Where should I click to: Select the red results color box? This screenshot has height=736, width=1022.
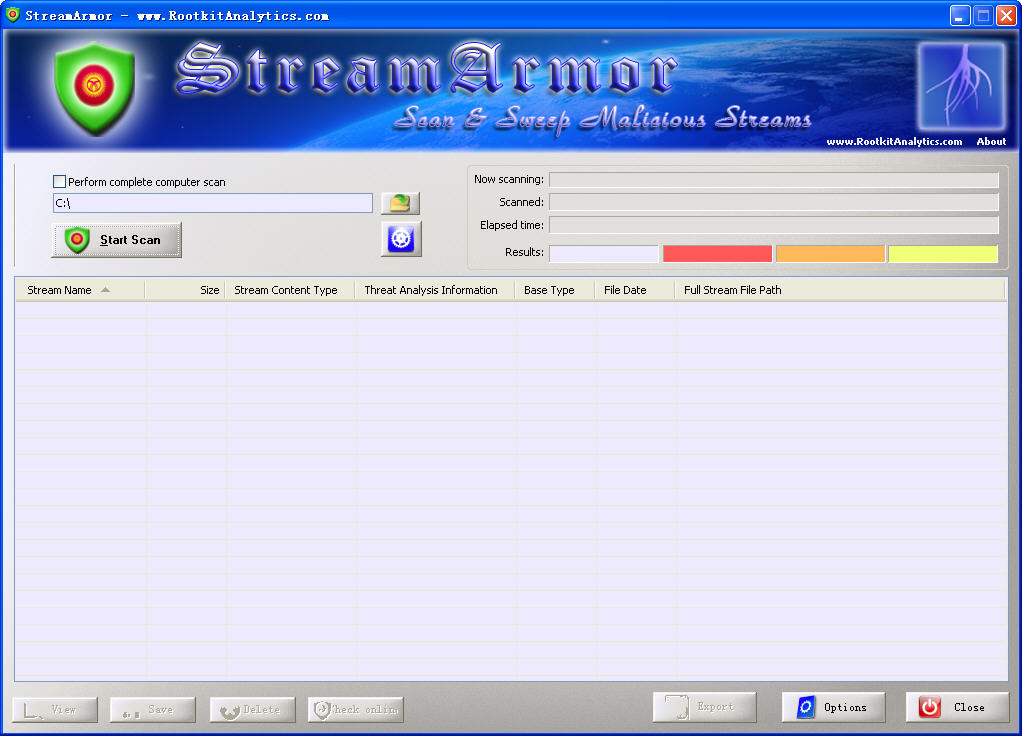tap(717, 254)
